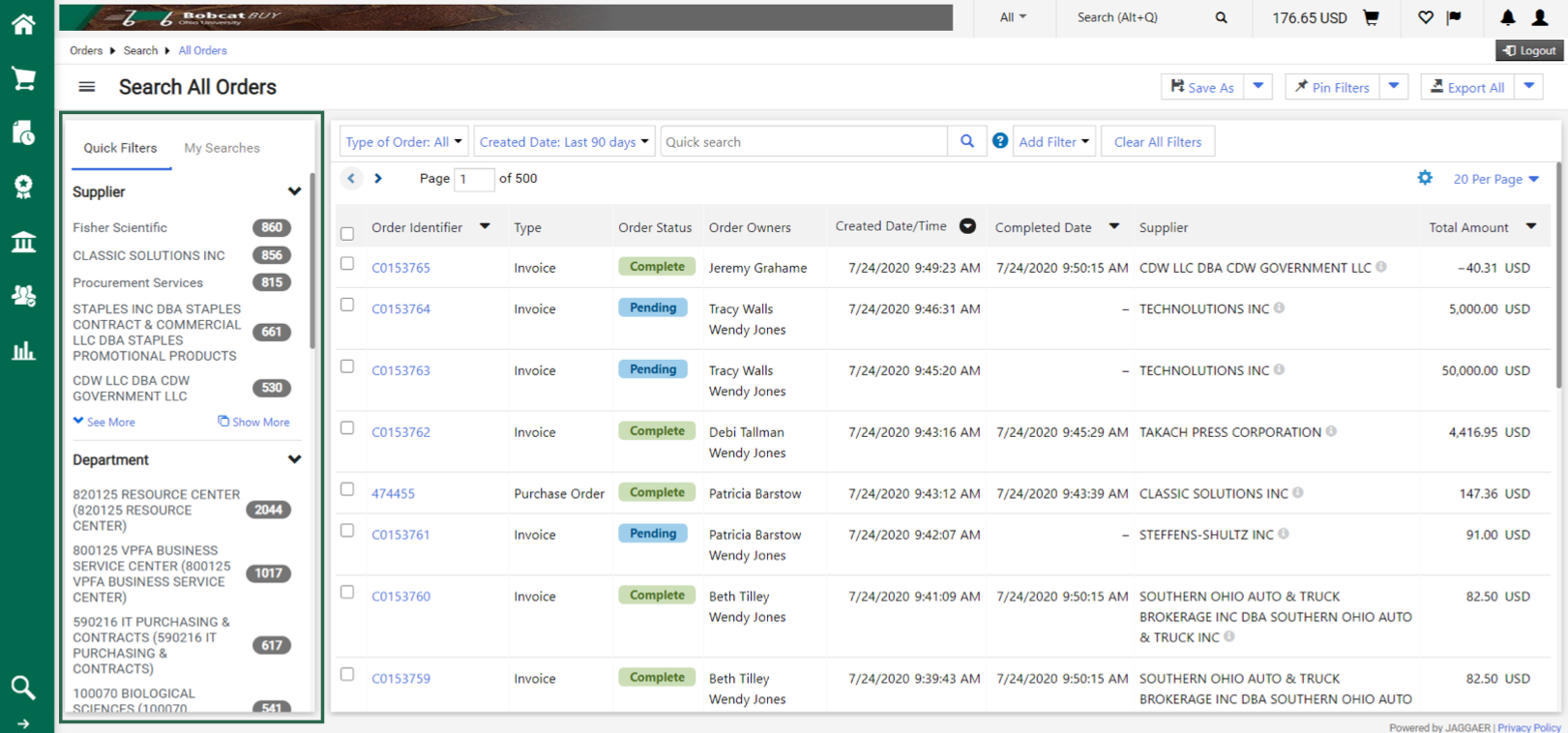
Task: Click the blue help question mark icon
Action: (x=1000, y=141)
